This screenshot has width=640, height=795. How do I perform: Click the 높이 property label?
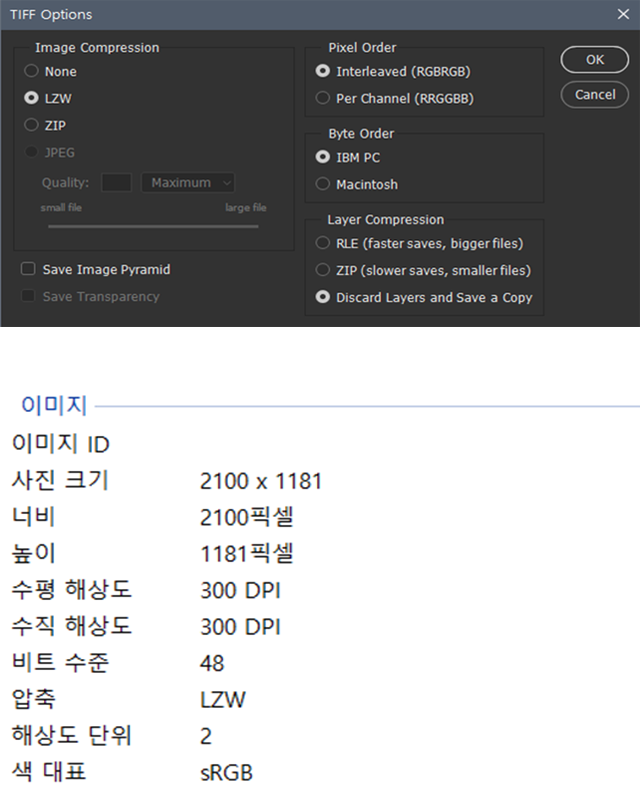33,553
